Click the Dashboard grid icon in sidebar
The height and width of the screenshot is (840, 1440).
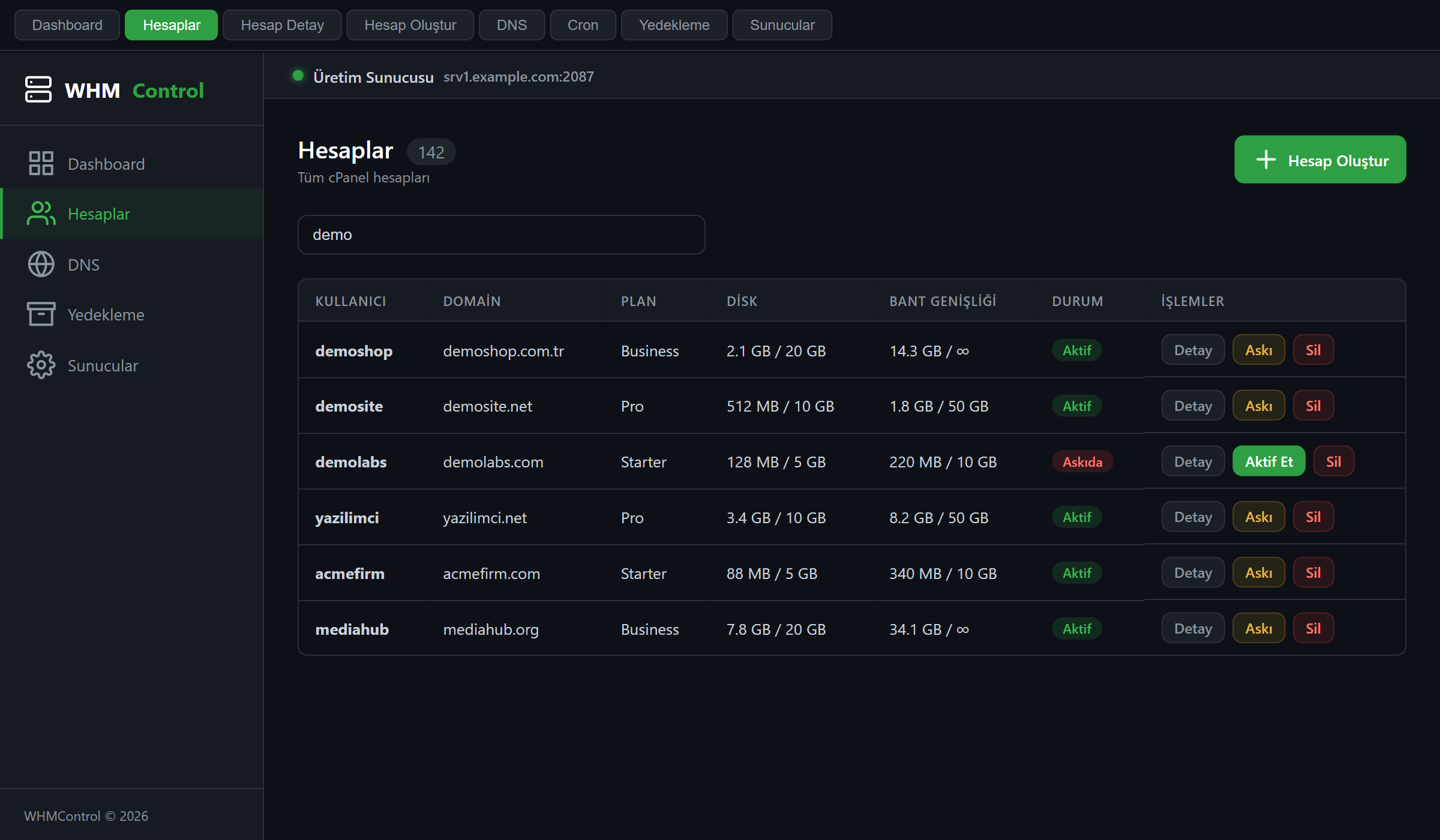(x=41, y=163)
